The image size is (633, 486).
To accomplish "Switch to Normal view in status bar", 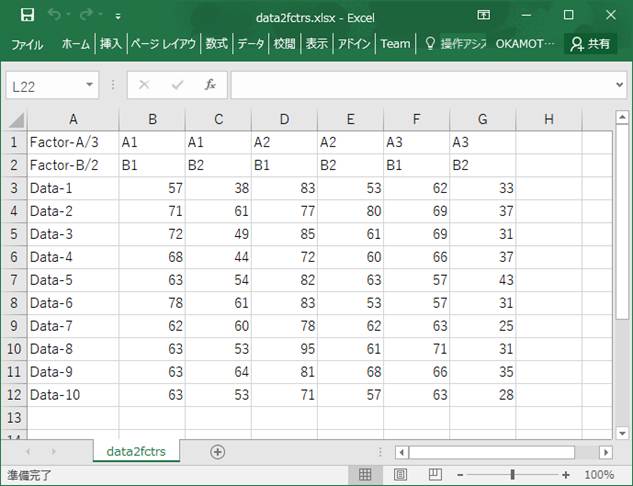I will (x=366, y=474).
